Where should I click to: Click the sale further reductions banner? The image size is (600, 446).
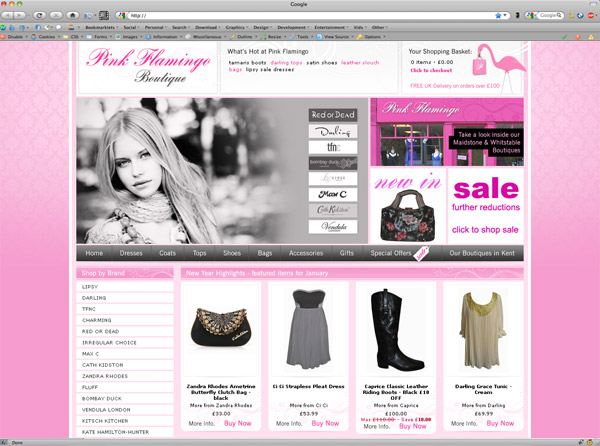(485, 205)
